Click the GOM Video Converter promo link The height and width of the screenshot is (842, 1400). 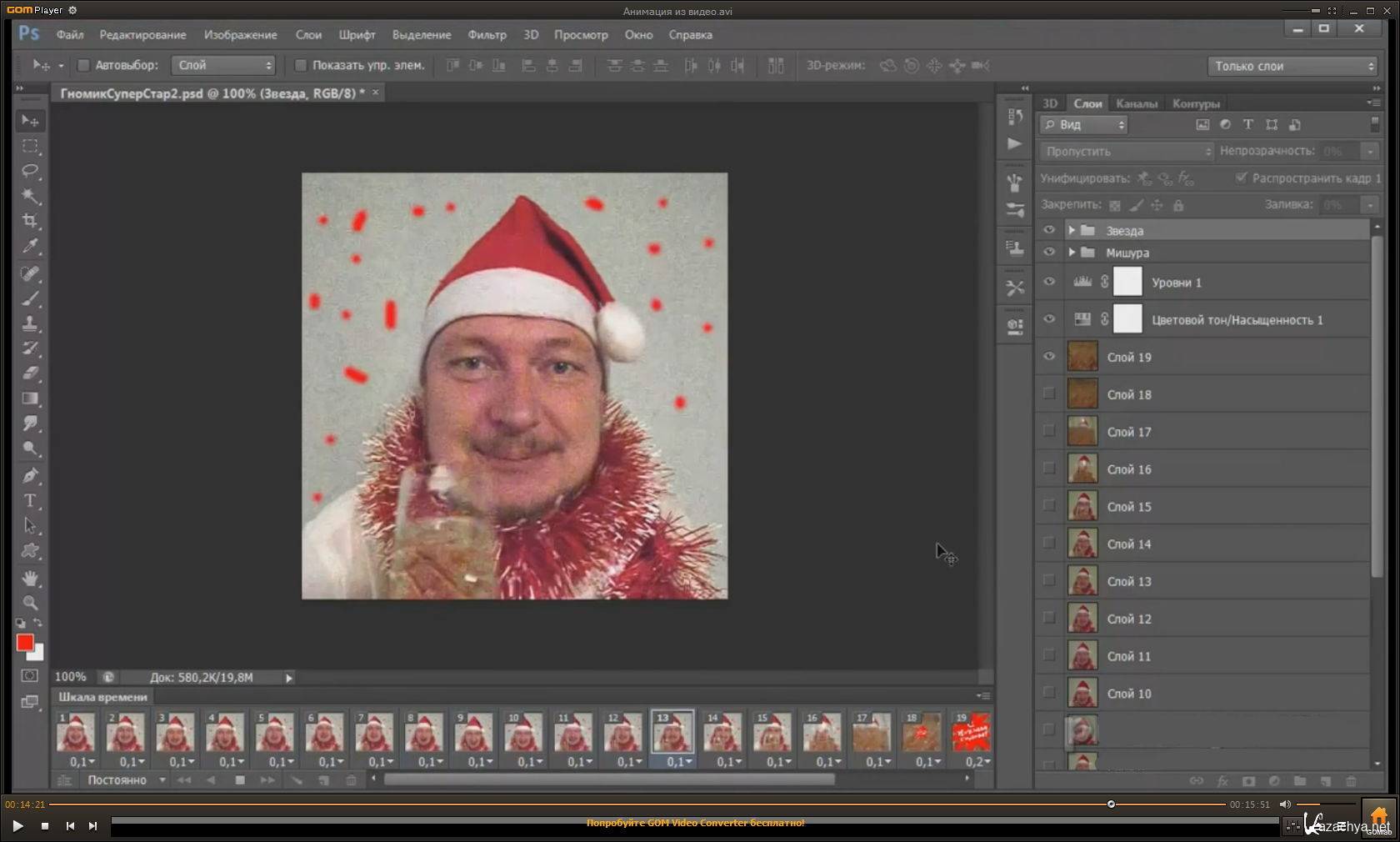(x=695, y=823)
